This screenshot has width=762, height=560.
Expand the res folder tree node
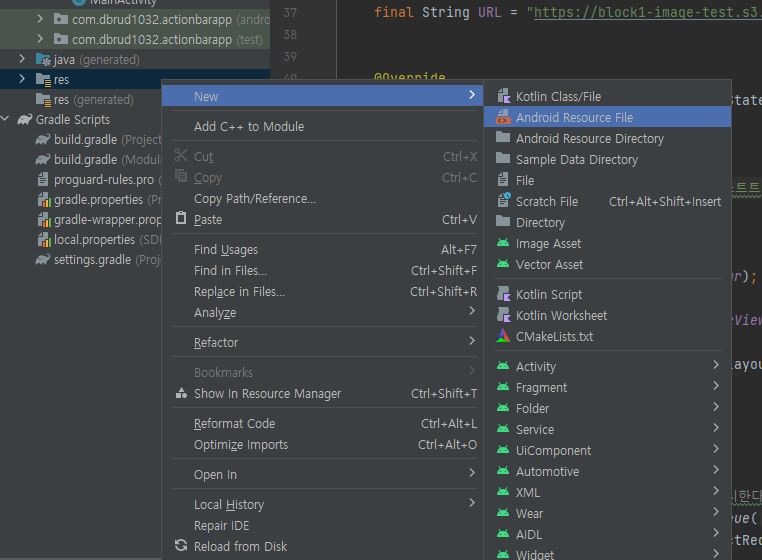[22, 79]
